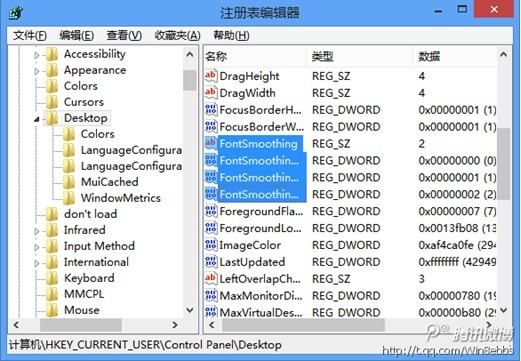Select the Input Method key
521x361 pixels.
pos(99,246)
